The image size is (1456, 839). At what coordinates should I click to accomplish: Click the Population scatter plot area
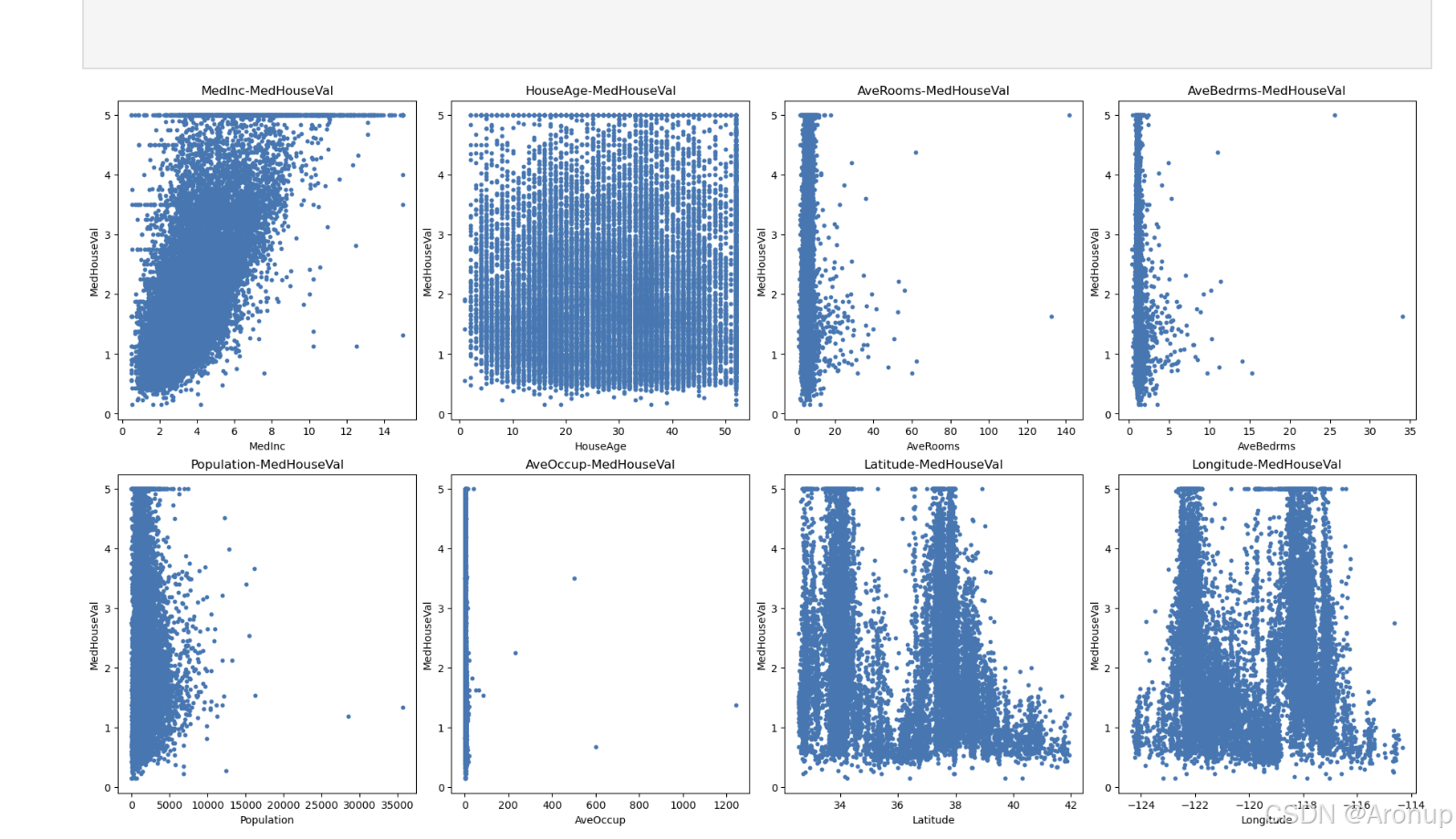tap(267, 634)
